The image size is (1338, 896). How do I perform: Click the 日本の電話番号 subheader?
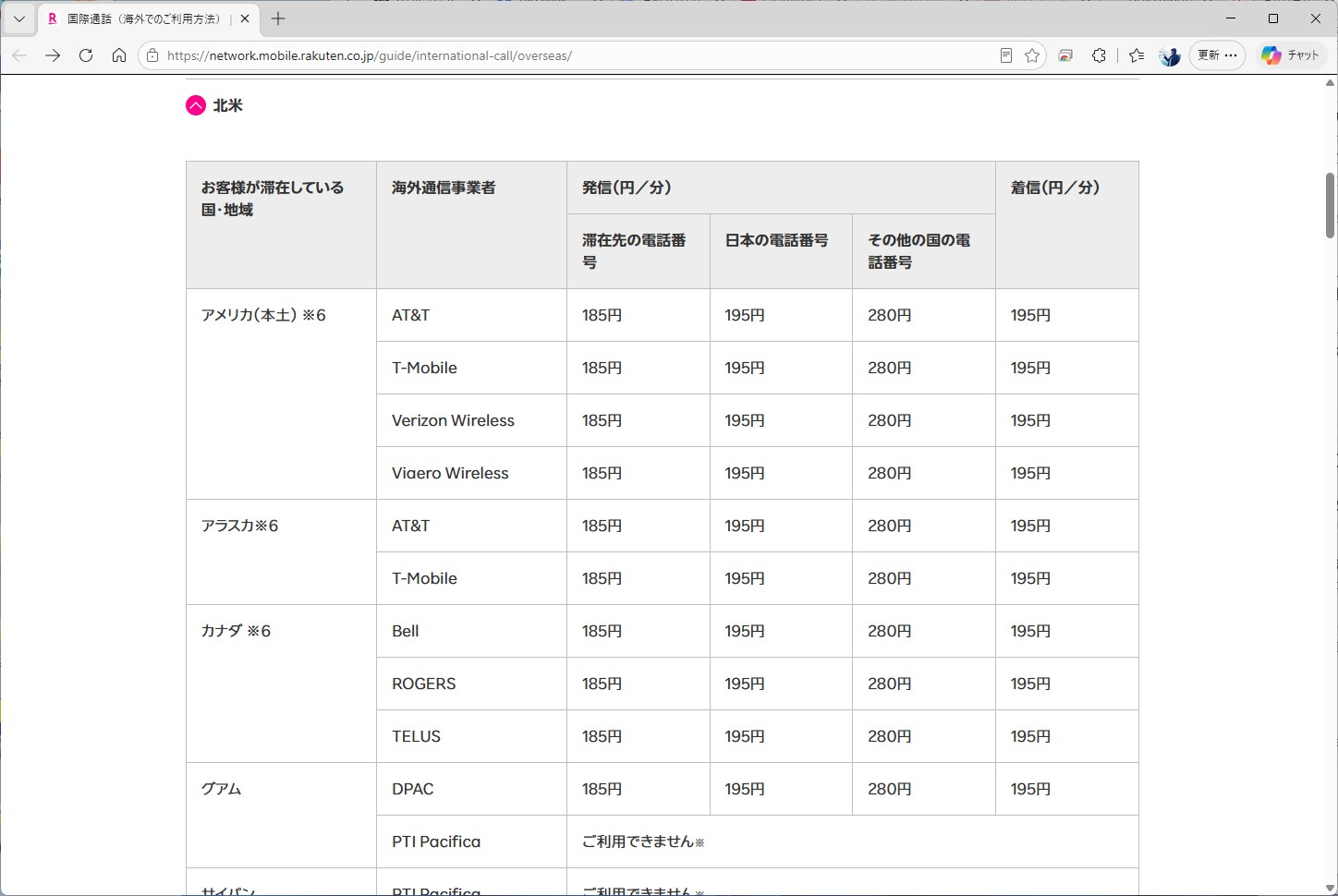coord(781,251)
